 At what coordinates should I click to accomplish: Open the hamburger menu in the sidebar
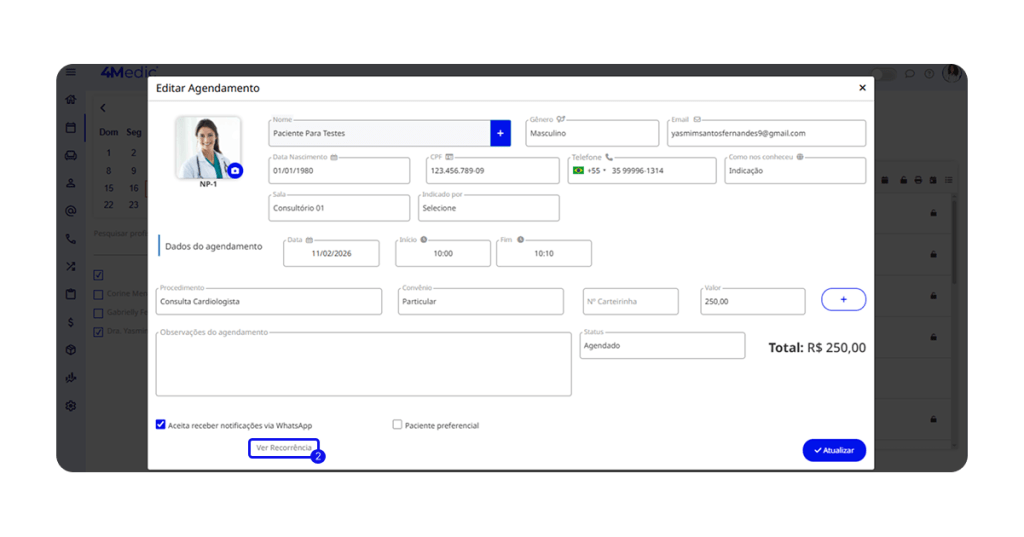[71, 73]
